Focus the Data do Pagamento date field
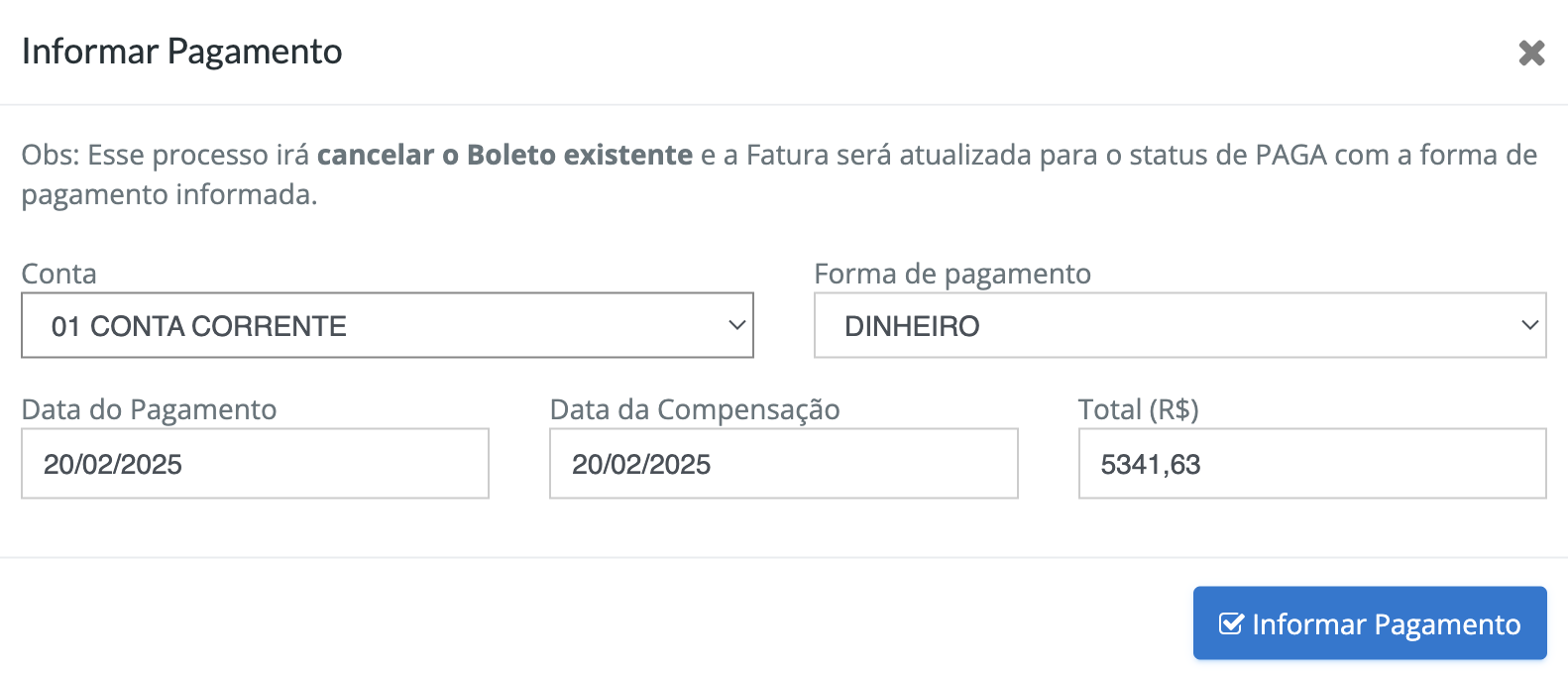Screen dimensions: 1568x676 (x=255, y=463)
